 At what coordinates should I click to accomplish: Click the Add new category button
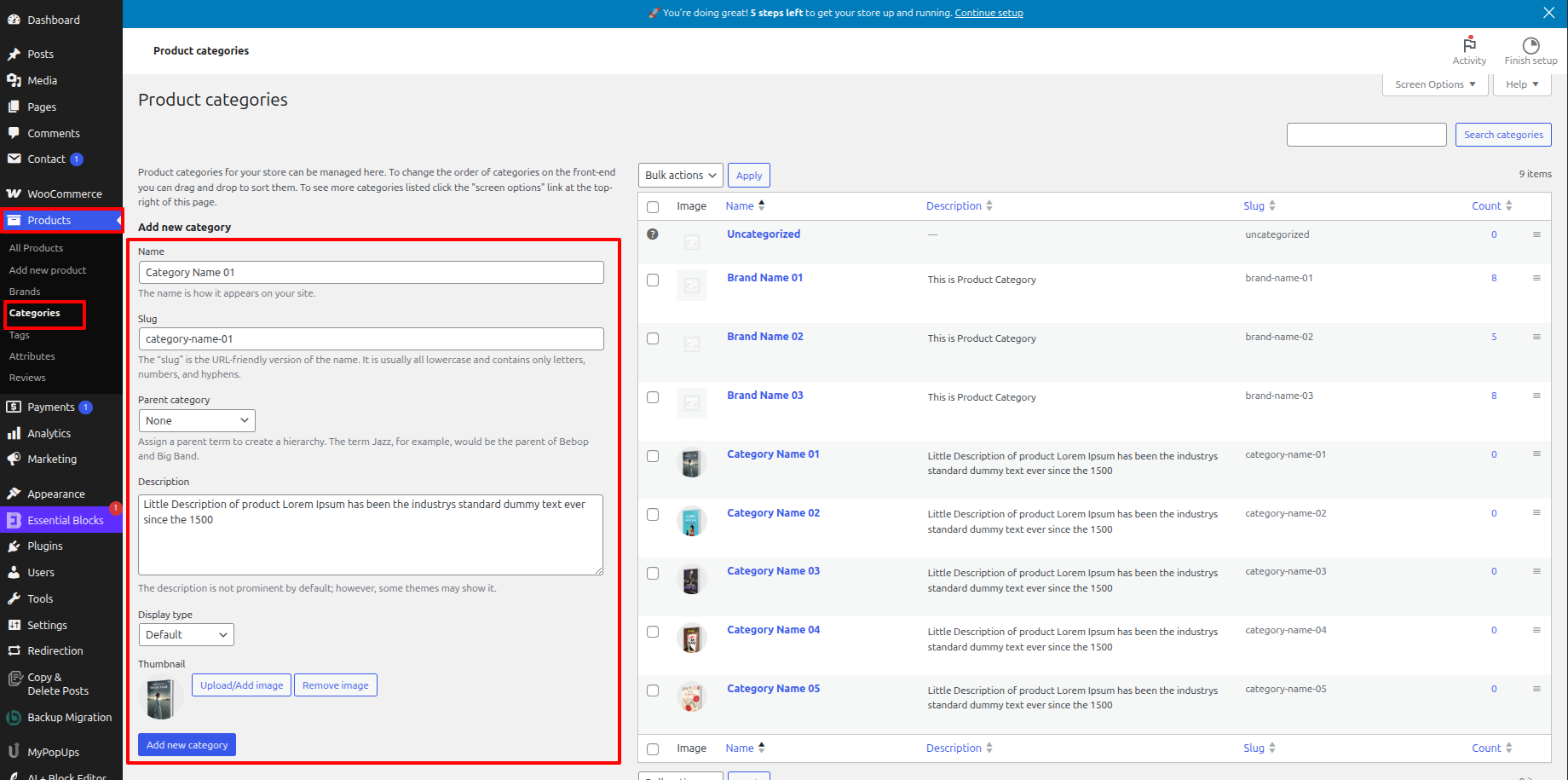[x=187, y=745]
